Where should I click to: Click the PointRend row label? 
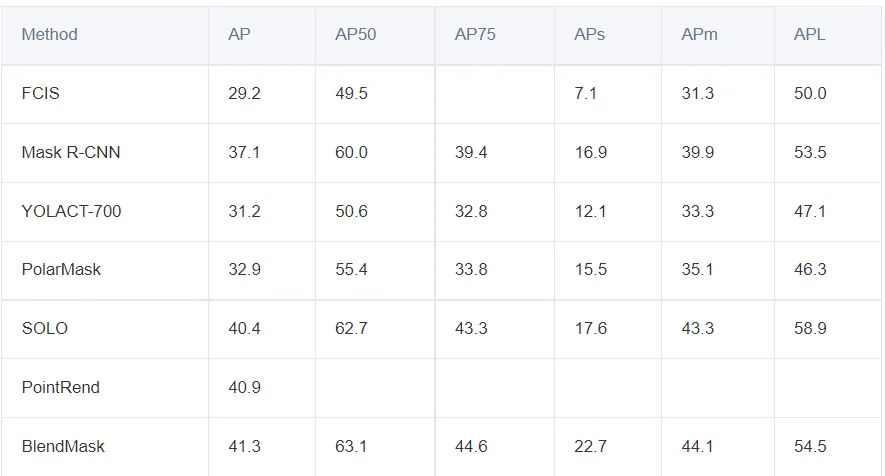click(61, 387)
